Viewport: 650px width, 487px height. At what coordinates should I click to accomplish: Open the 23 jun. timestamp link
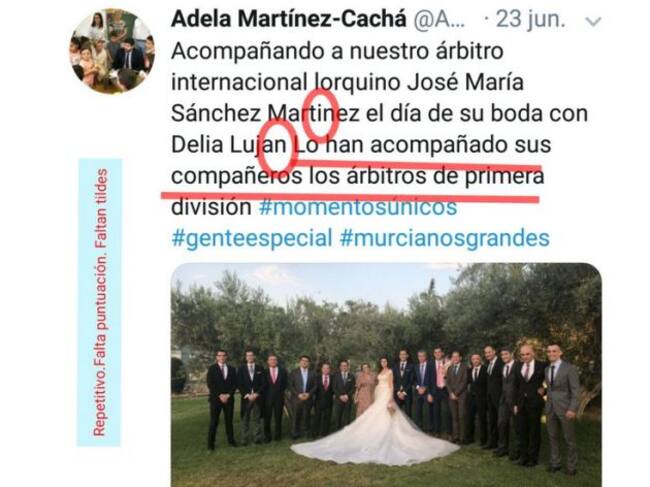tap(531, 19)
